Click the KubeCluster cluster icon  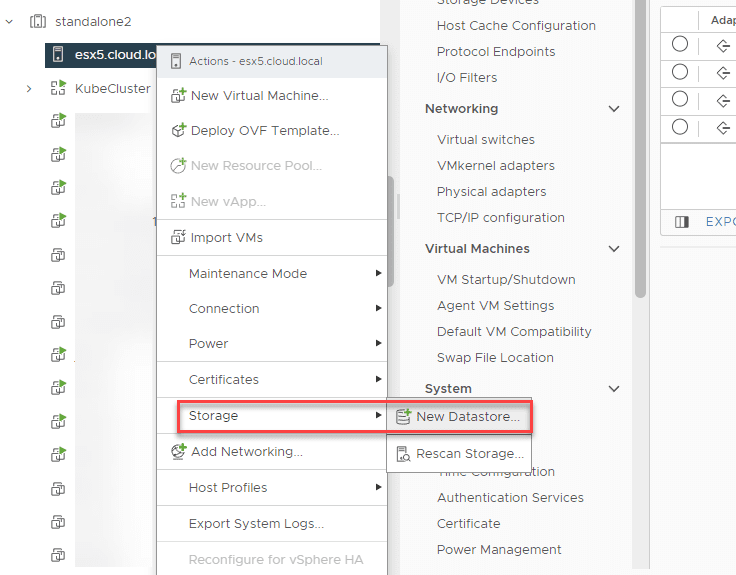coord(58,88)
